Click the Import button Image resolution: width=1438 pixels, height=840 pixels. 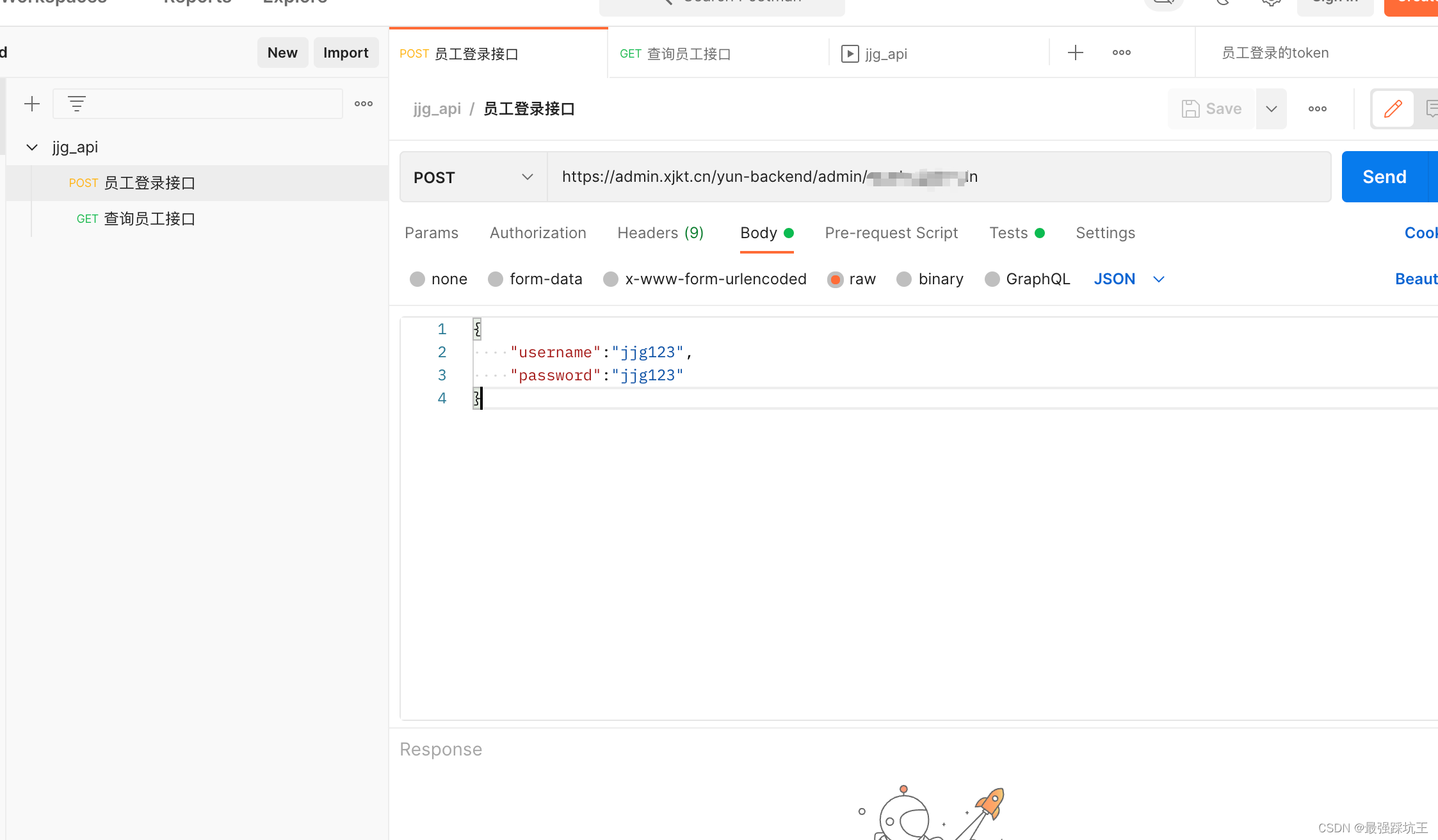tap(346, 52)
